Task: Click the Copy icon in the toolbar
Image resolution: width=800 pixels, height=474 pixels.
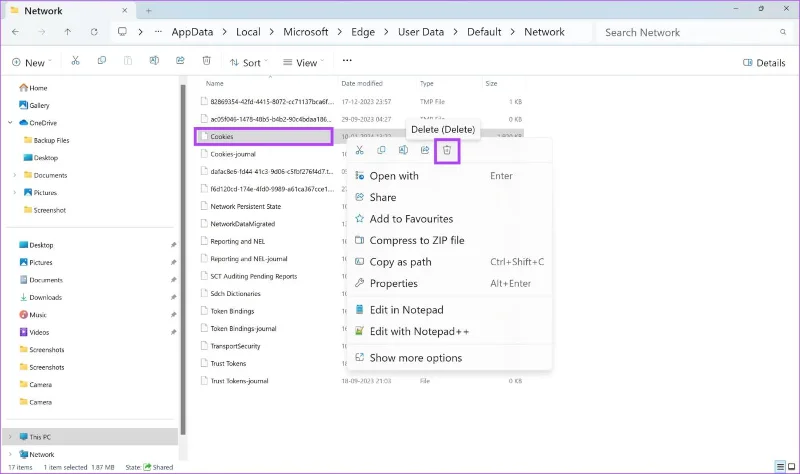Action: tap(102, 61)
